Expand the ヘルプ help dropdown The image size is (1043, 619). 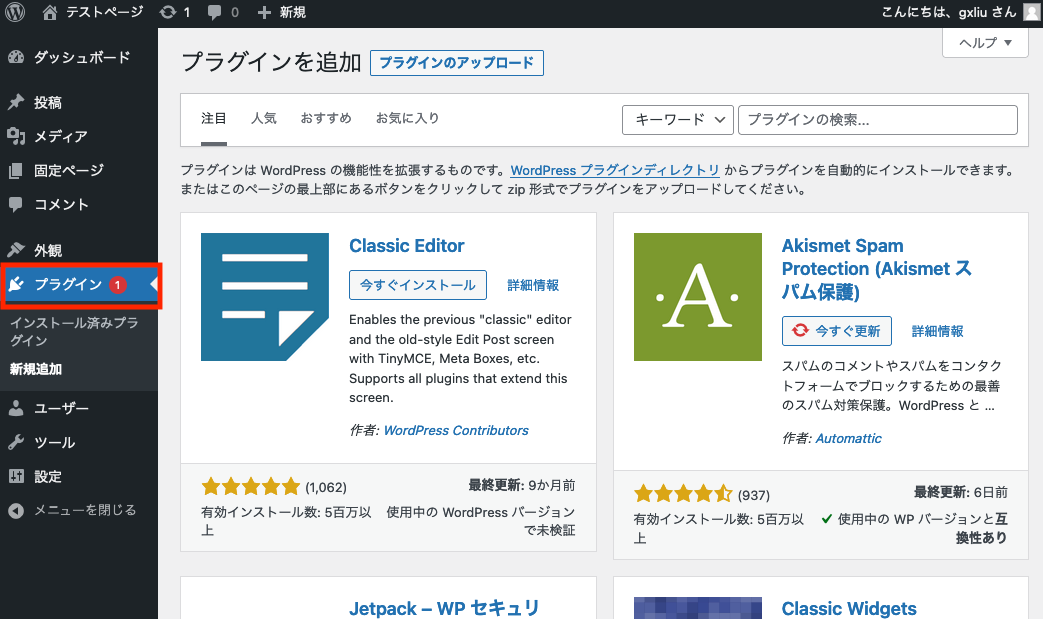pyautogui.click(x=985, y=43)
